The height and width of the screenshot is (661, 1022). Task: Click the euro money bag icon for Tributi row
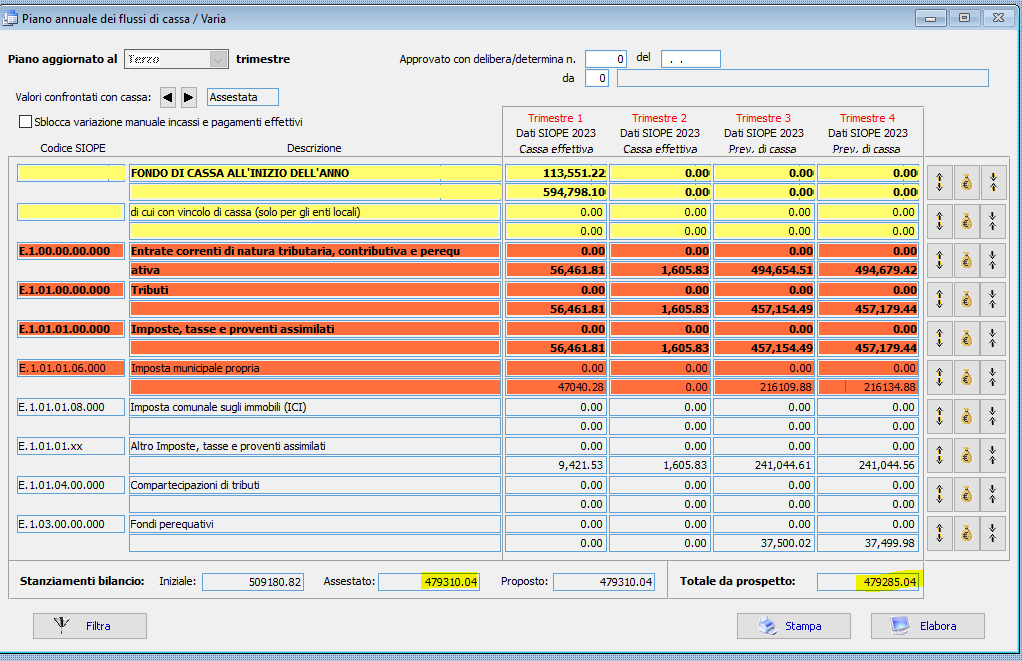[966, 298]
